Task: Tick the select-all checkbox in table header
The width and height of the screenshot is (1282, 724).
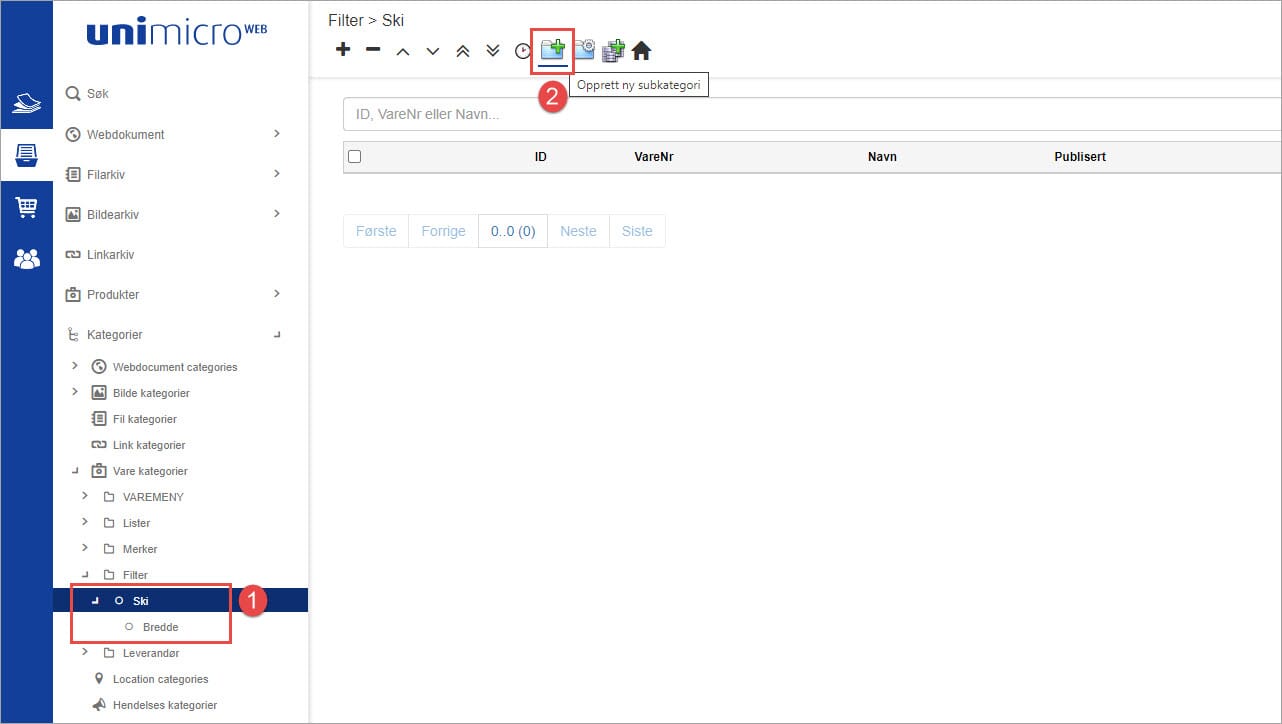Action: pyautogui.click(x=354, y=156)
